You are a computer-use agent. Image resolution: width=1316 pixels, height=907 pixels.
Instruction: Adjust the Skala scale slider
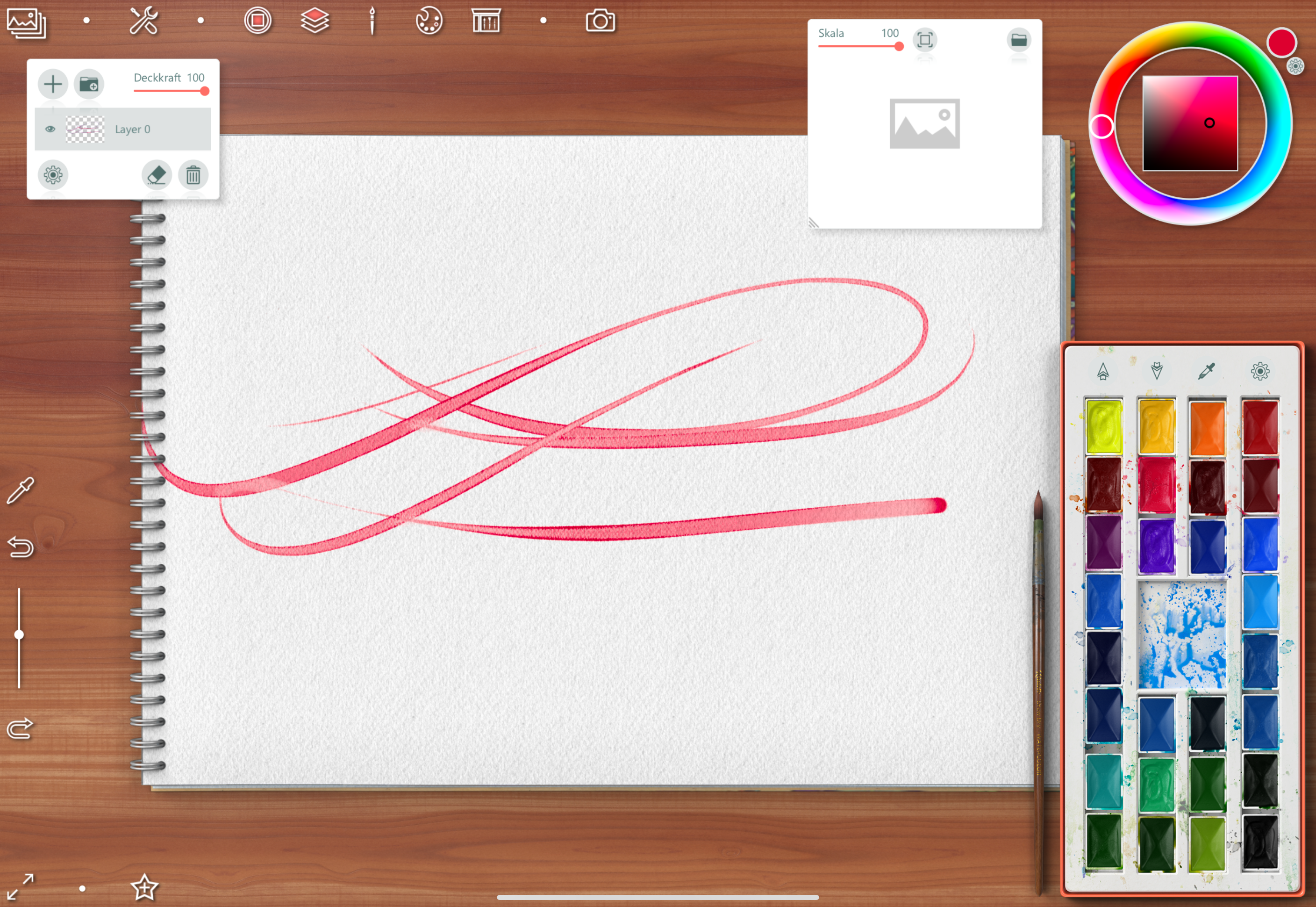tap(860, 47)
